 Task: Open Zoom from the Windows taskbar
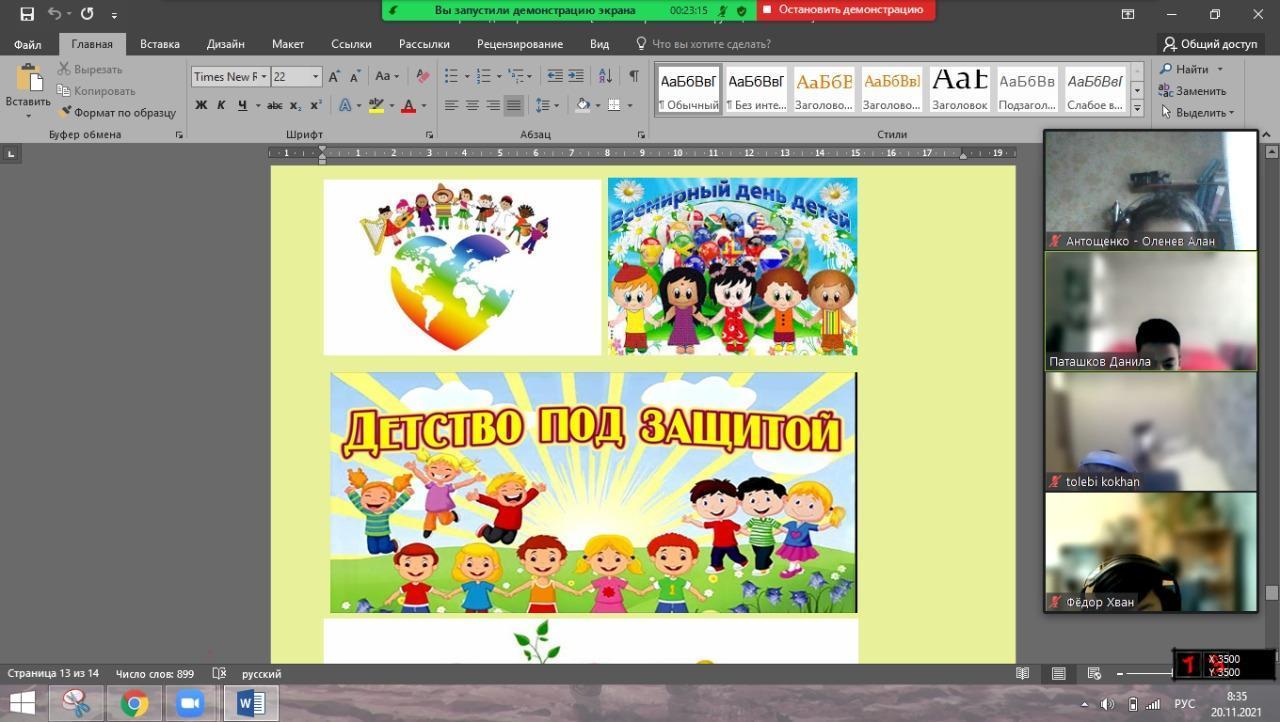[190, 703]
